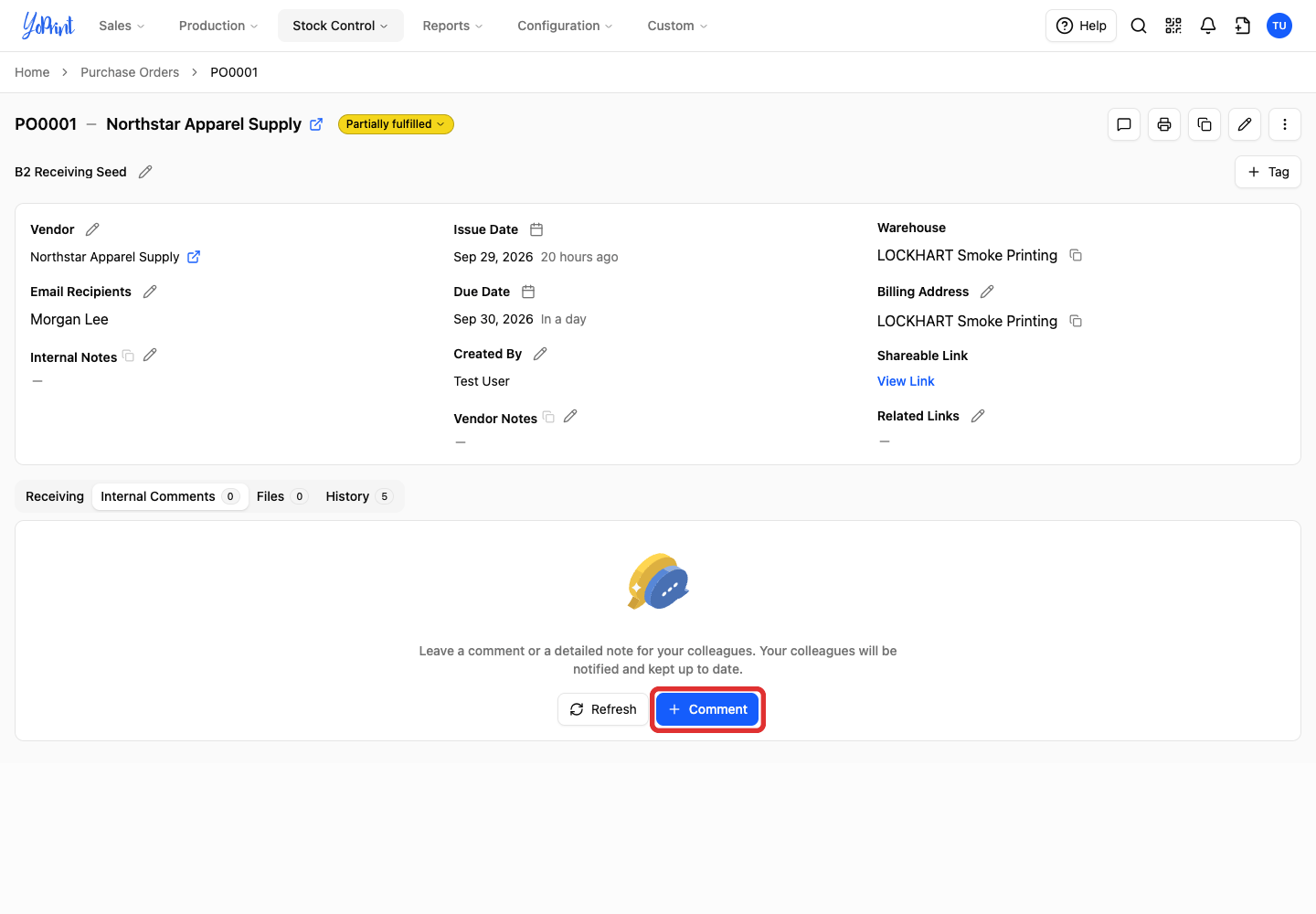Open the search icon in top bar
The image size is (1316, 914).
point(1139,26)
